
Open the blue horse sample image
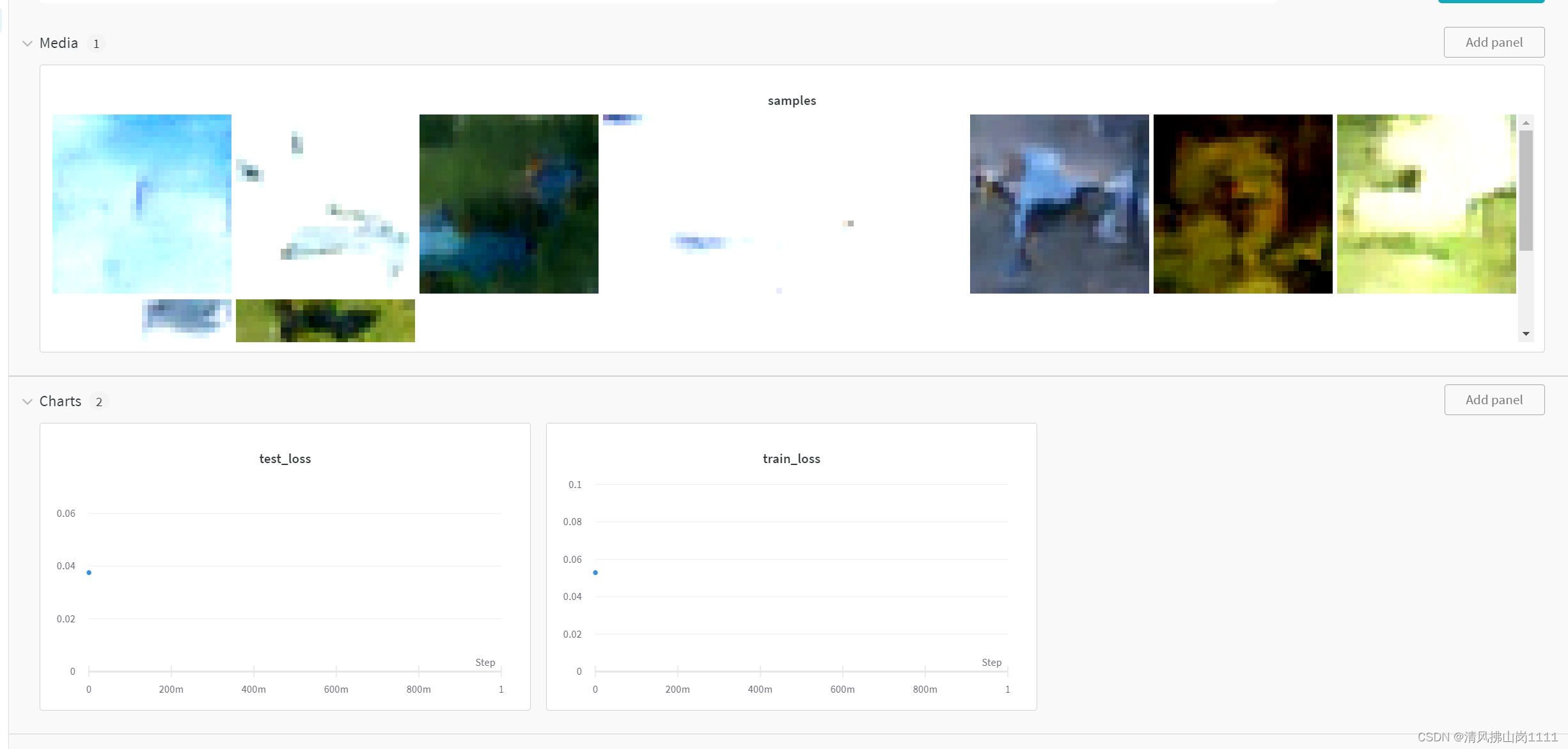1059,204
